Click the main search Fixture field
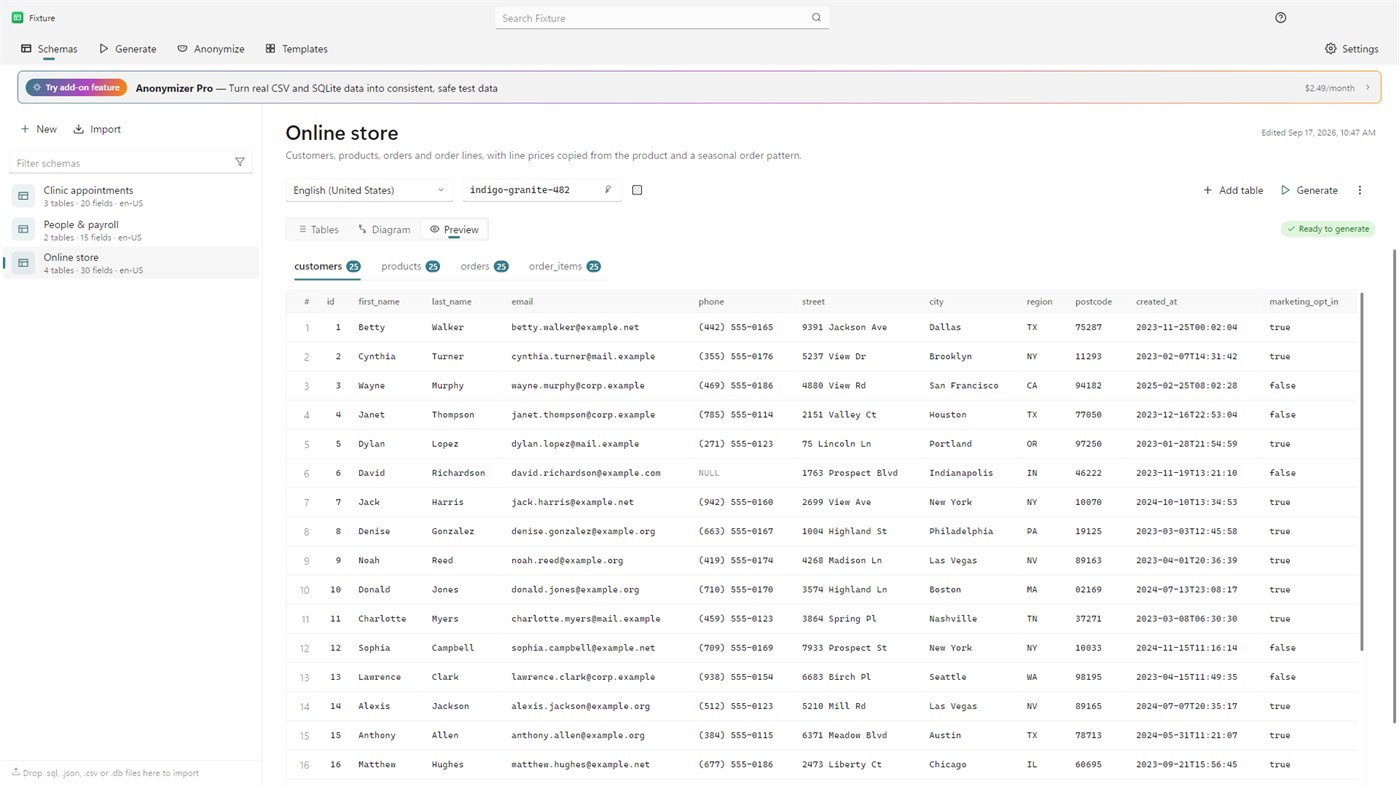This screenshot has width=1399, height=787. point(662,18)
